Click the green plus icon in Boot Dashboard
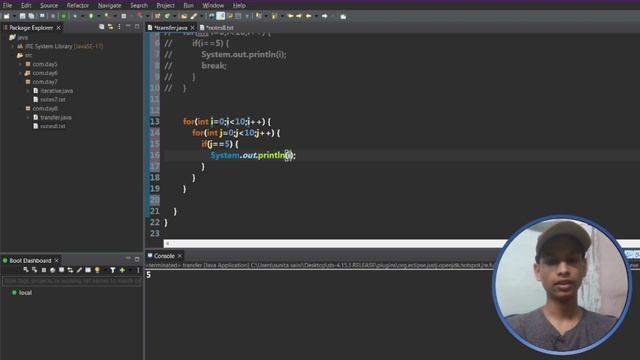The width and height of the screenshot is (640, 360). [122, 270]
